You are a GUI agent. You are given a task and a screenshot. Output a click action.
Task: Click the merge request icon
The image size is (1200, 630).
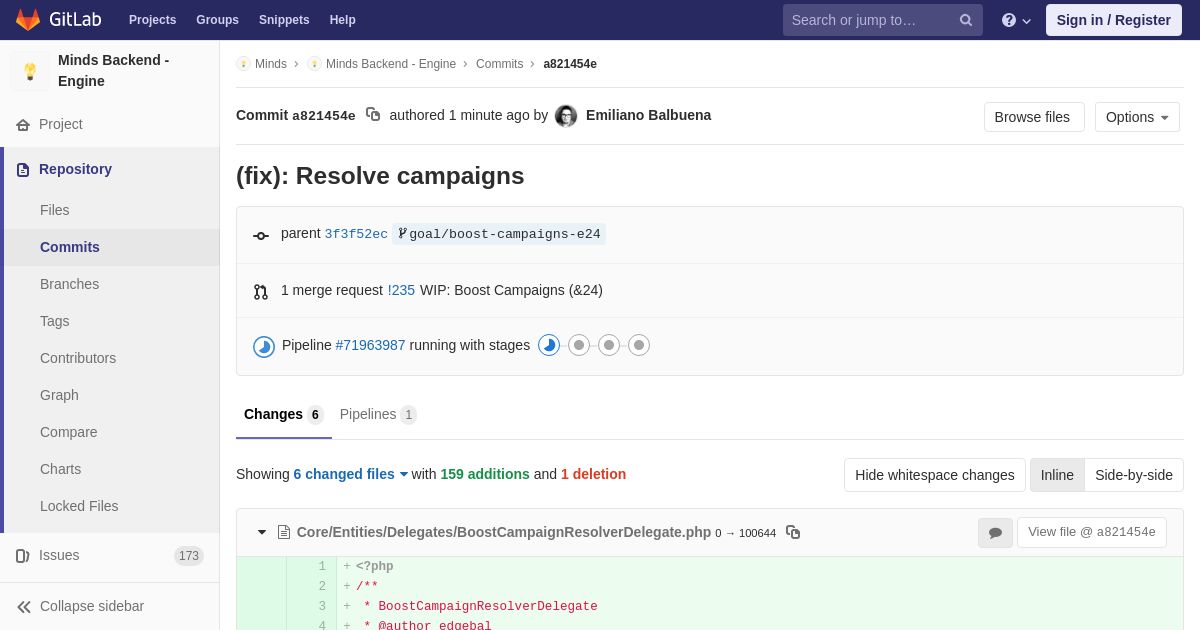point(261,292)
